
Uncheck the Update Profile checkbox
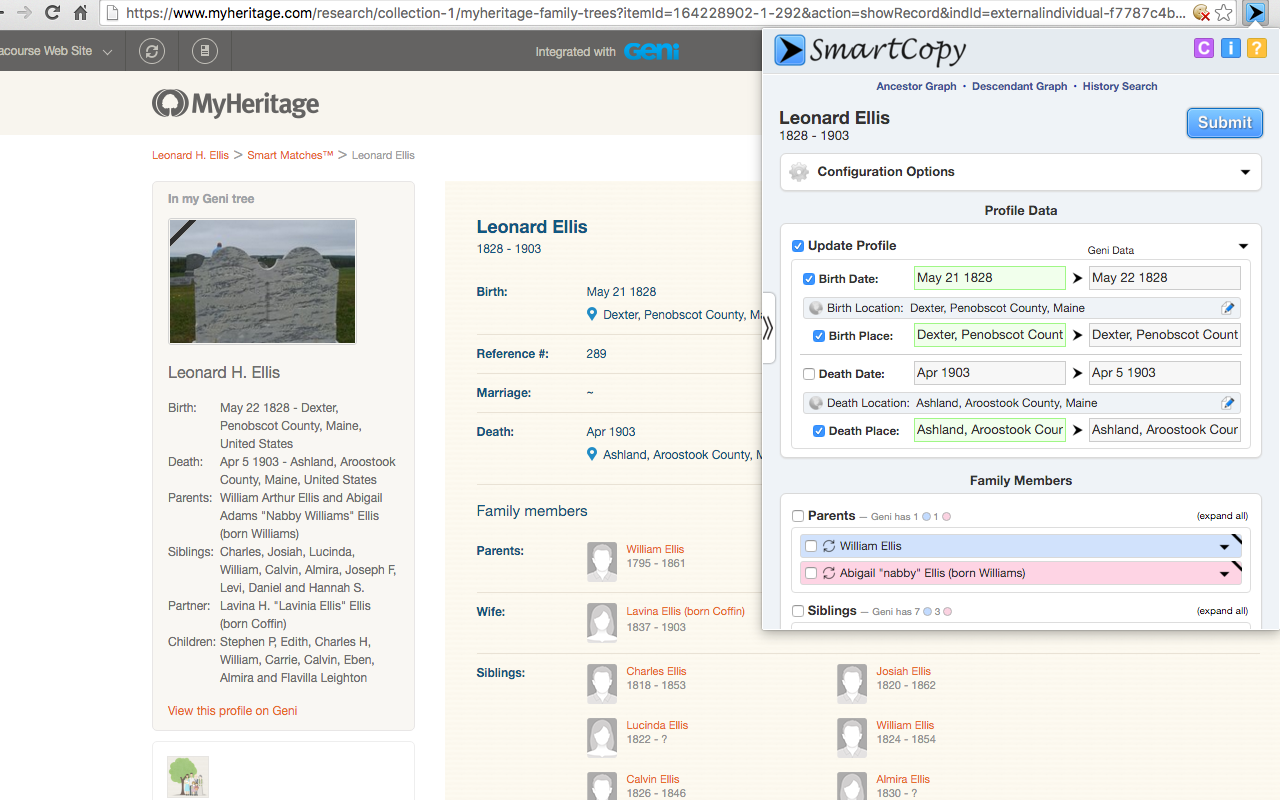pyautogui.click(x=798, y=245)
